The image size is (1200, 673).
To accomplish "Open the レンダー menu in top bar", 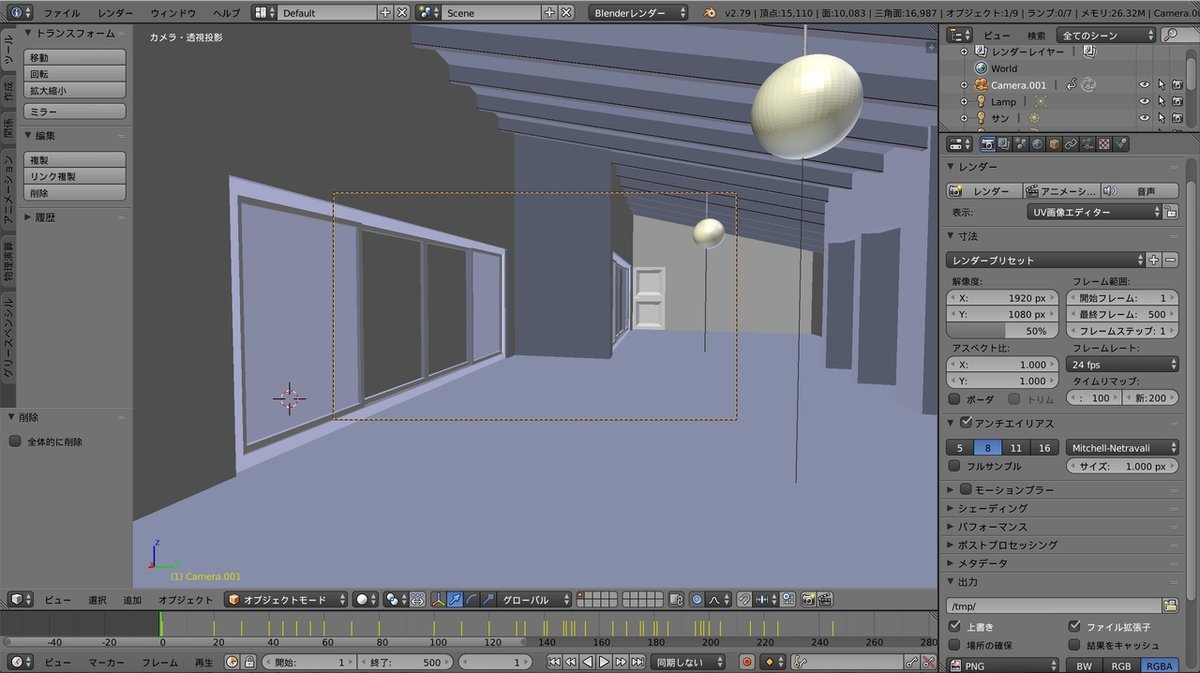I will [x=116, y=13].
